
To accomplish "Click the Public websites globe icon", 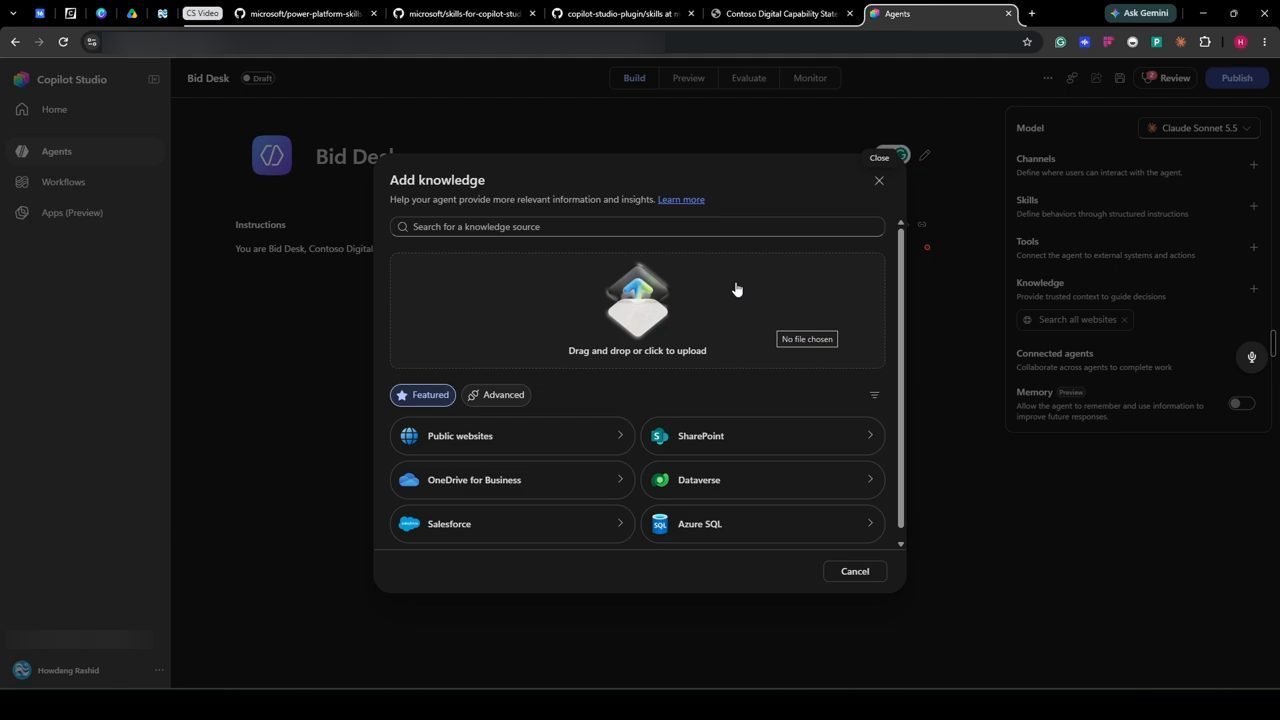I will (409, 436).
